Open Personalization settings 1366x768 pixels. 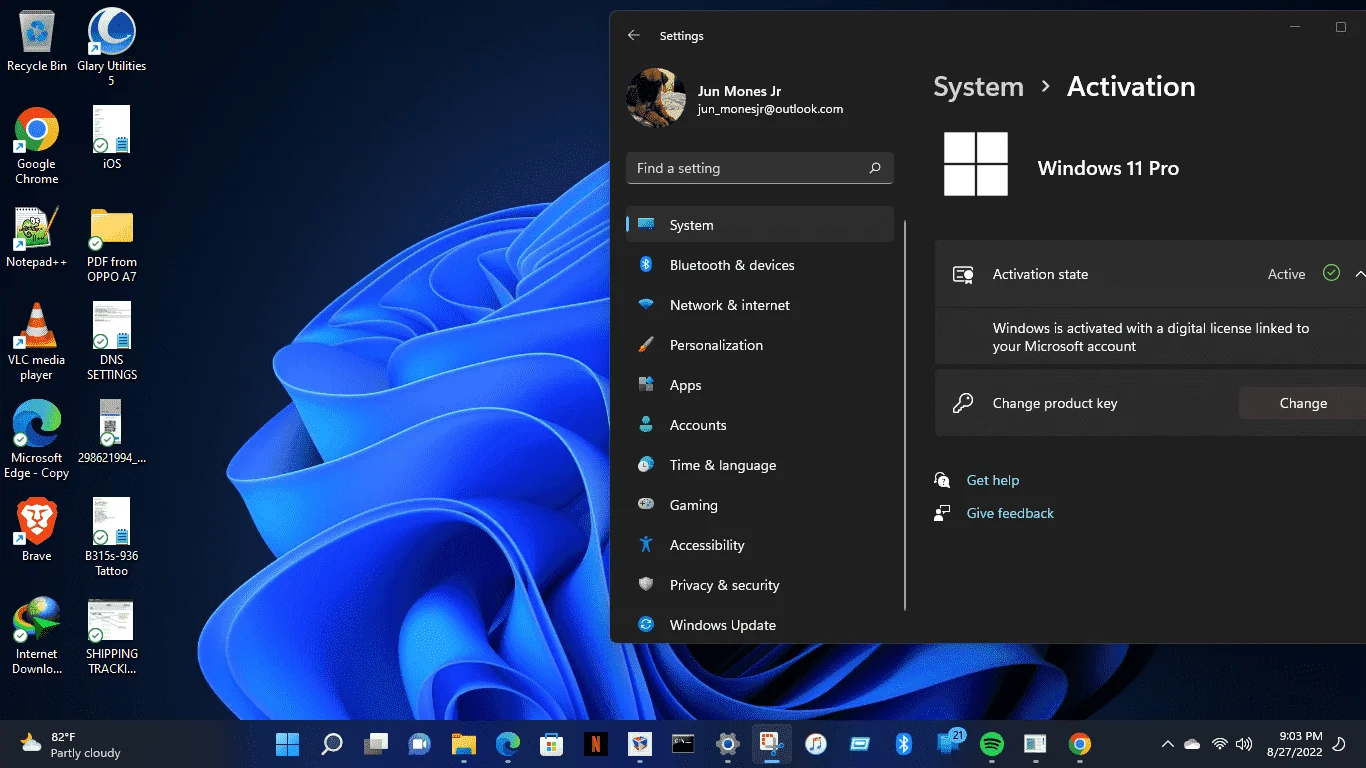coord(760,345)
